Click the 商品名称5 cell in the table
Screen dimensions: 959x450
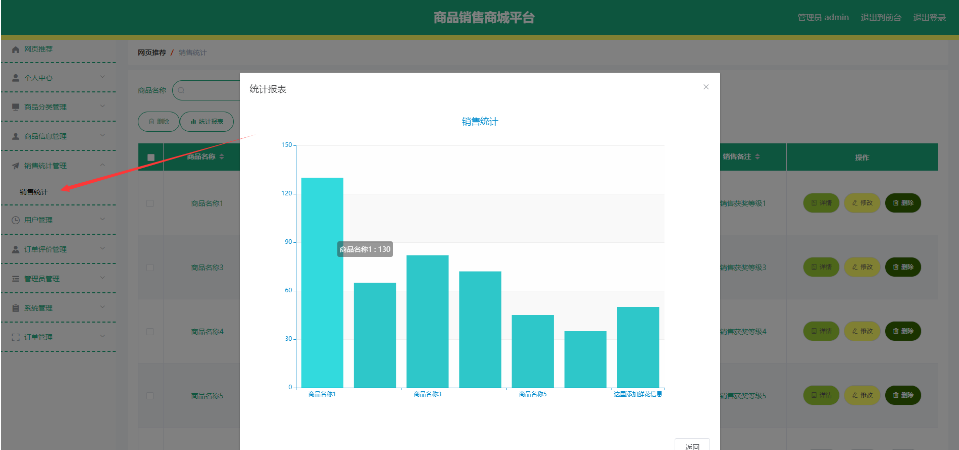click(207, 396)
